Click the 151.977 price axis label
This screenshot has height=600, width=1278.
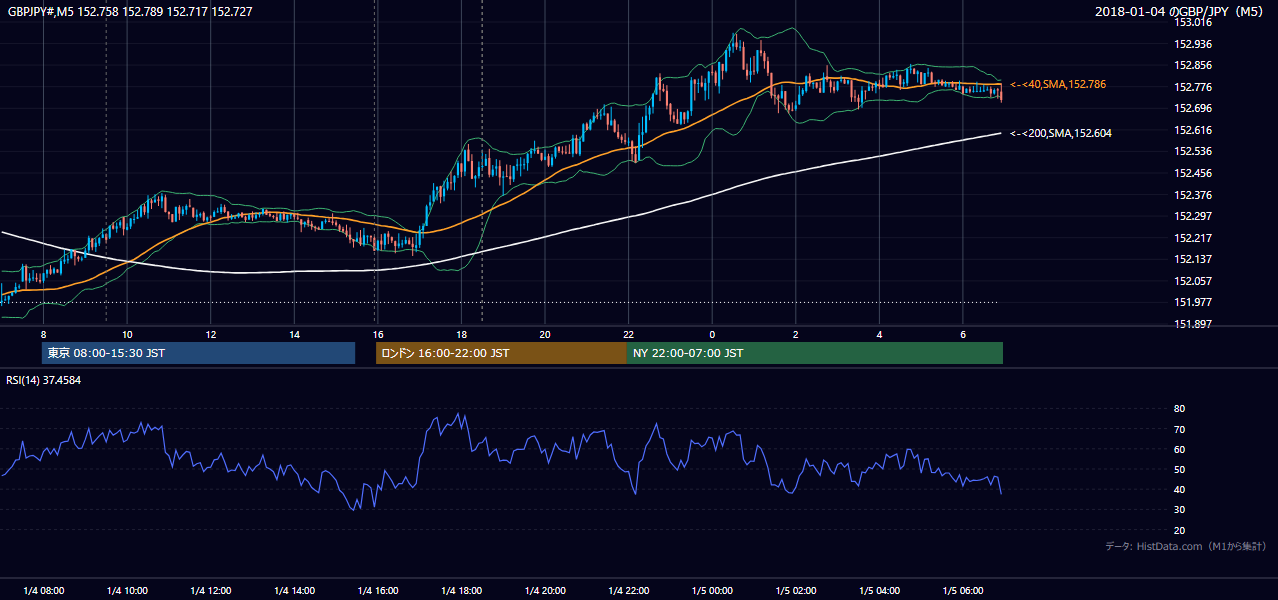(x=1194, y=303)
